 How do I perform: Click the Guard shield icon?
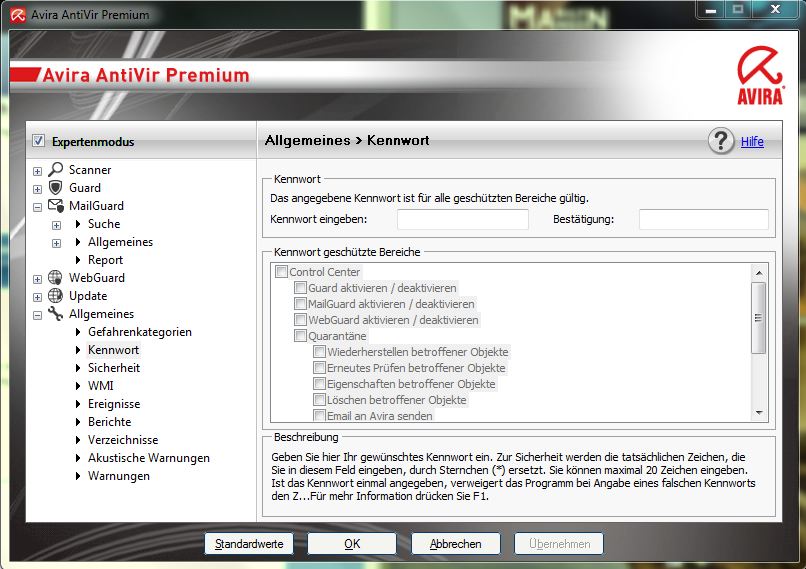click(56, 187)
